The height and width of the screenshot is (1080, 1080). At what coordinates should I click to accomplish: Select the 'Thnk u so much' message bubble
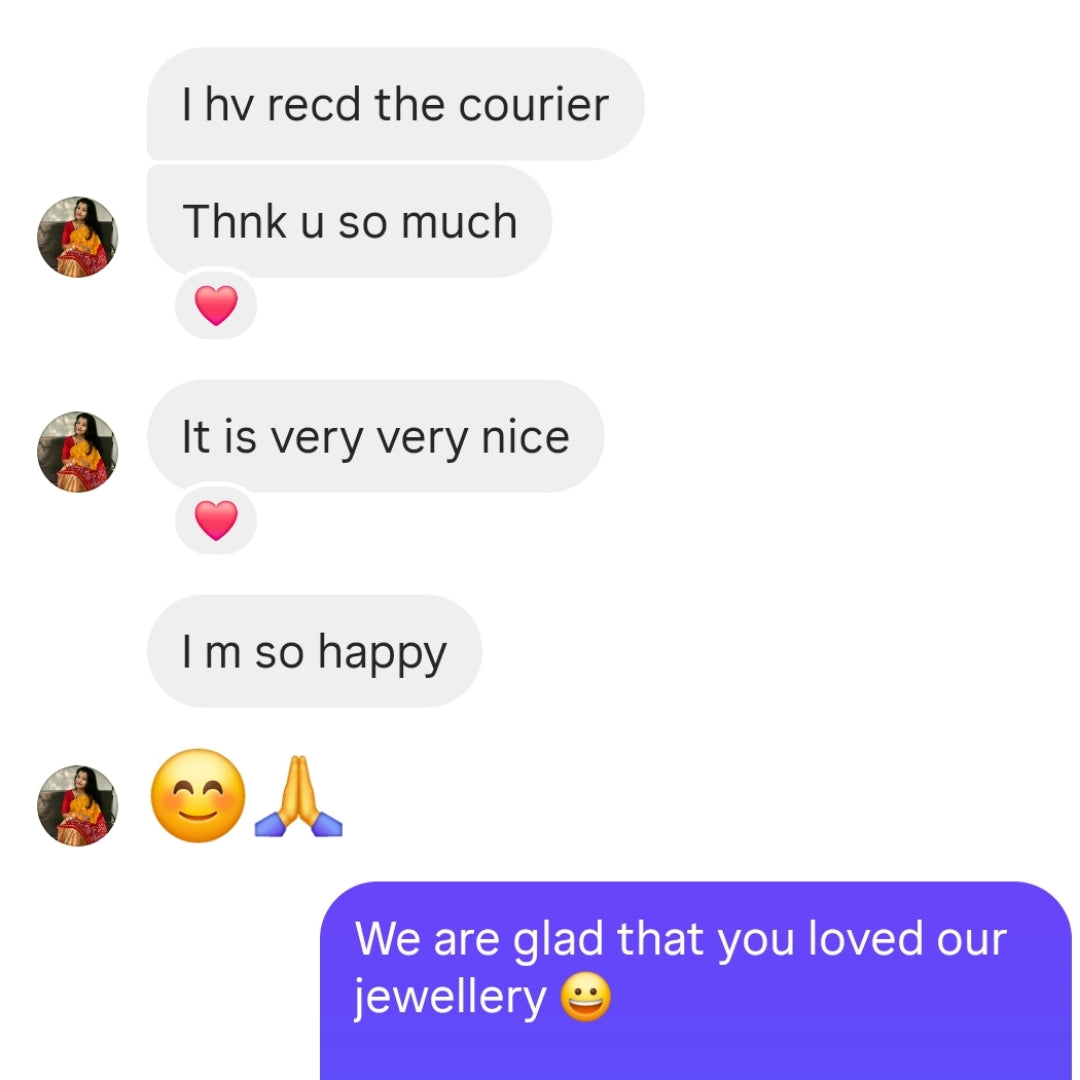349,221
